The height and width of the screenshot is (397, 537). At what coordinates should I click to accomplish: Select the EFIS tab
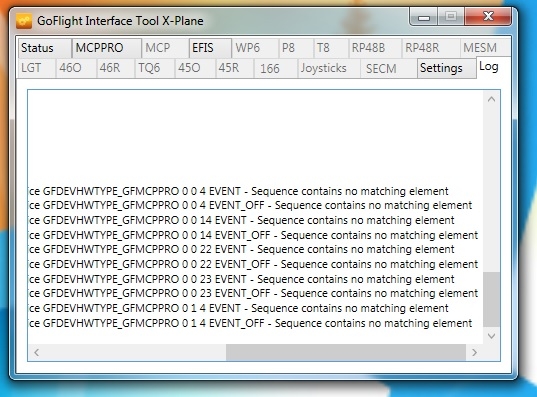pos(210,48)
